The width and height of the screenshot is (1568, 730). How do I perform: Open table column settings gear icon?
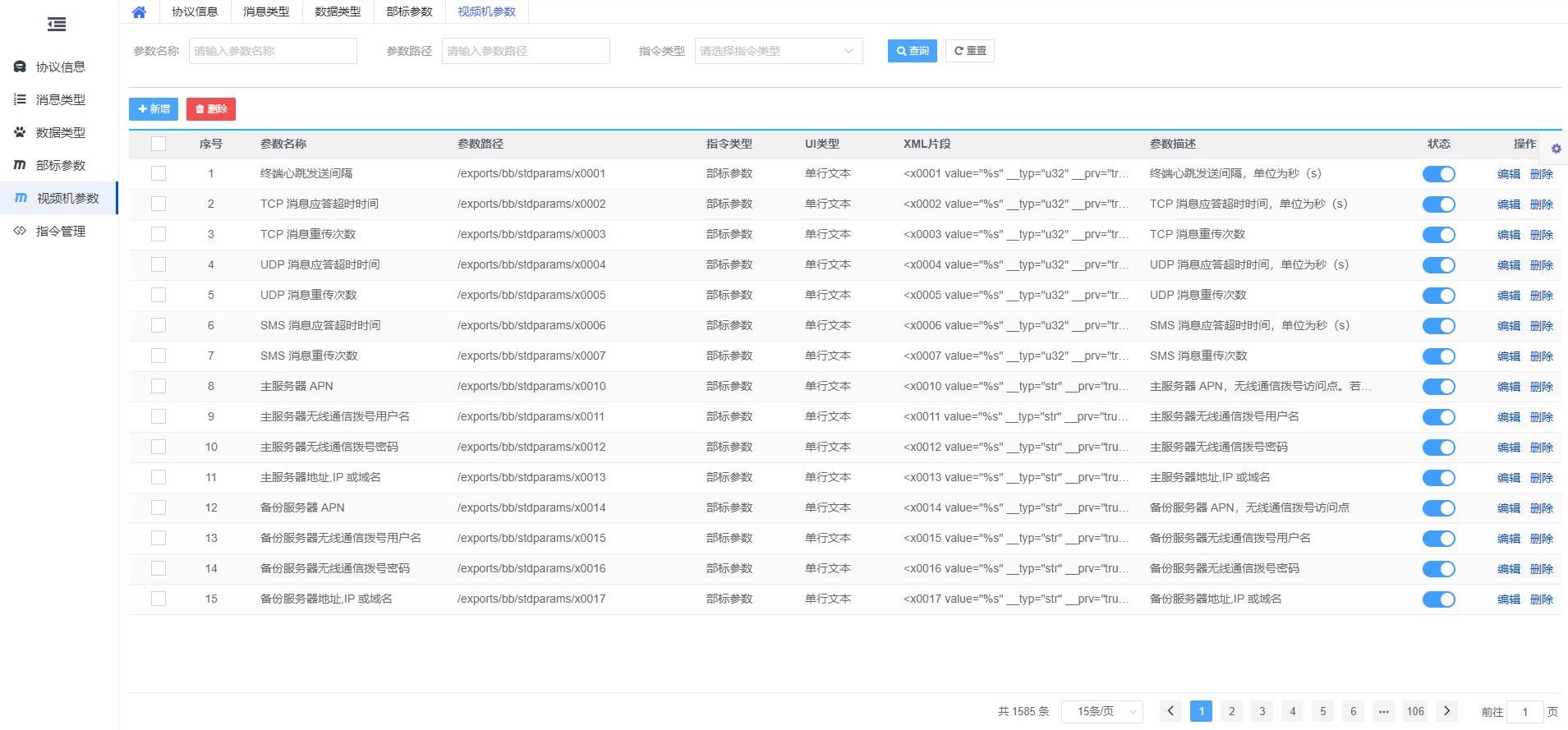[x=1556, y=149]
